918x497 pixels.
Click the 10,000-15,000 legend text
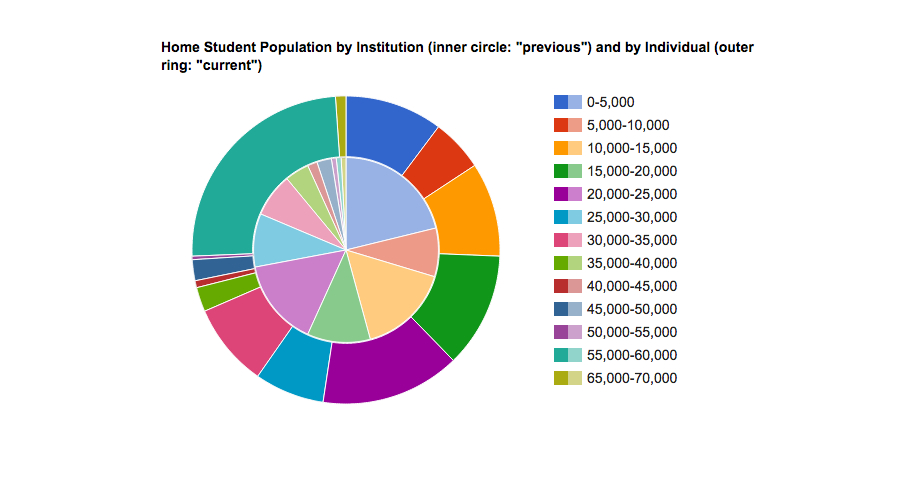(x=631, y=148)
